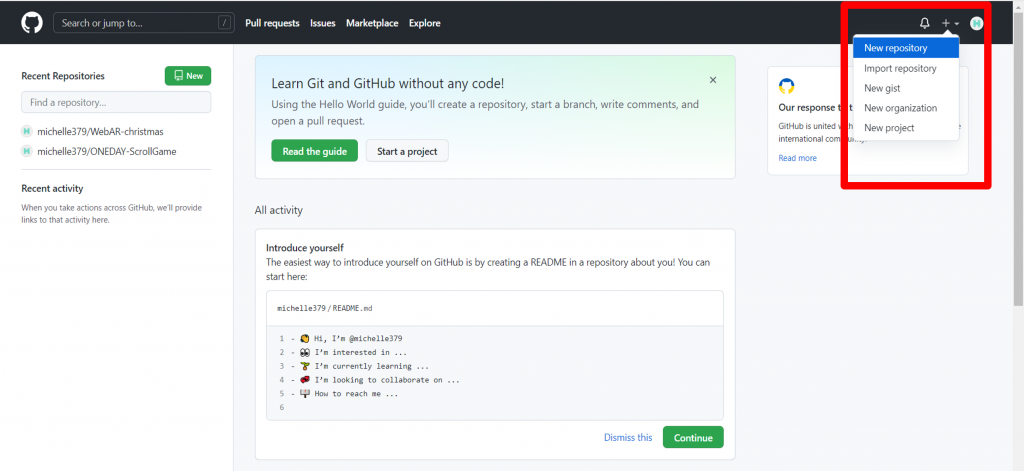The width and height of the screenshot is (1024, 471).
Task: Click the green New repository button
Action: 188,76
